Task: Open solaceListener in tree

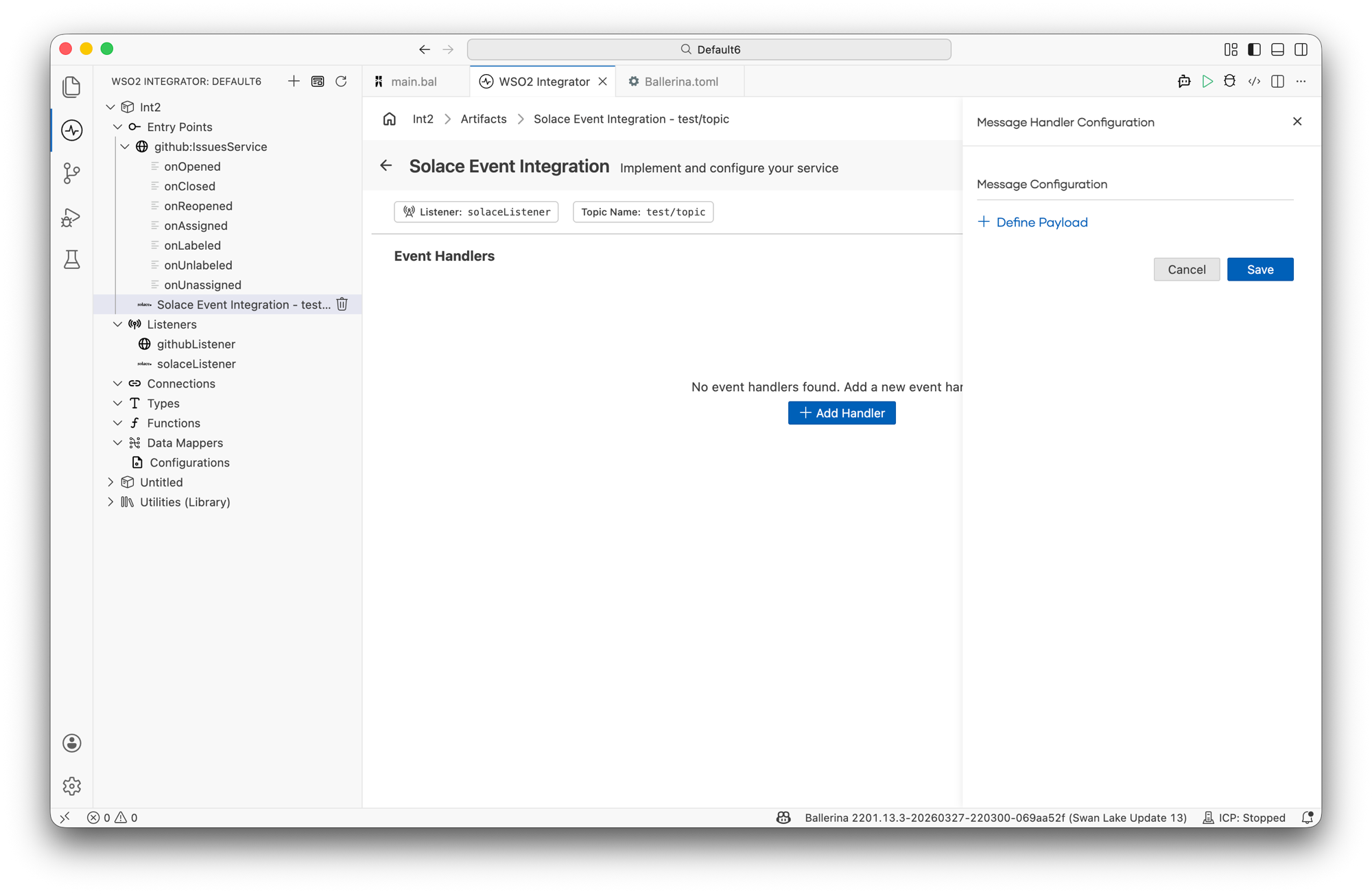Action: click(x=228, y=364)
